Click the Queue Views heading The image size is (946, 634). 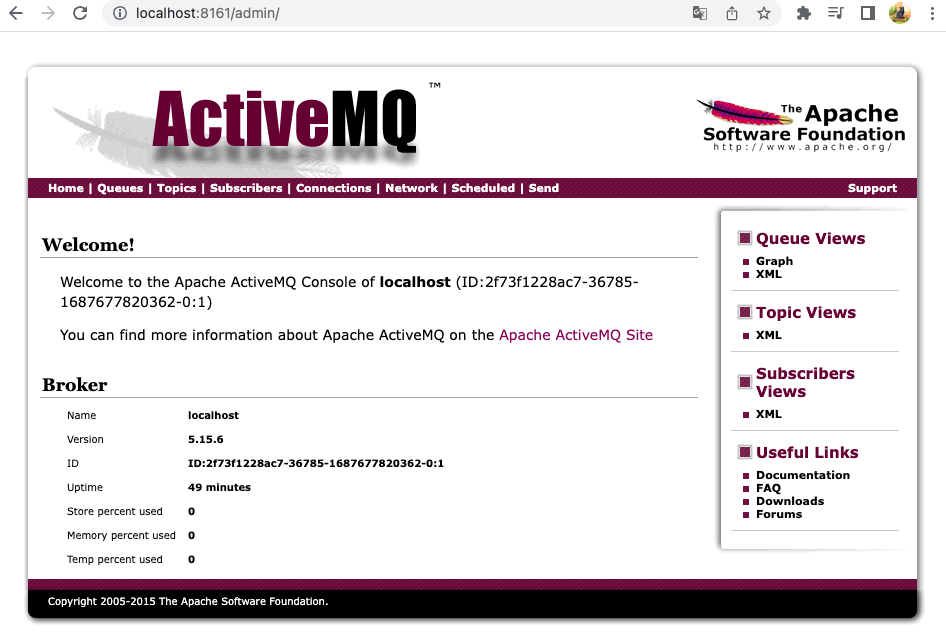[810, 239]
